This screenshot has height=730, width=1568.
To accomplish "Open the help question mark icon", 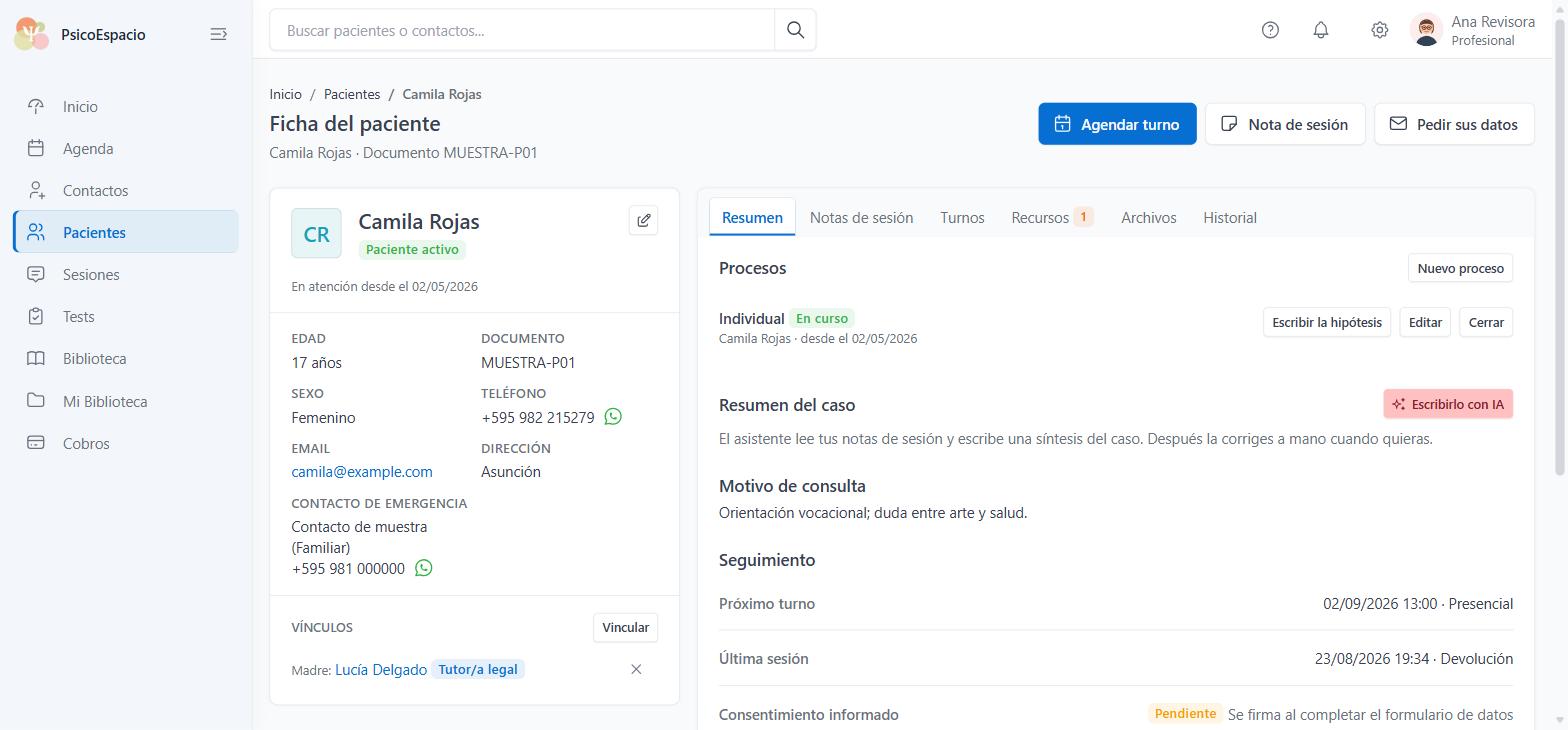I will point(1270,30).
